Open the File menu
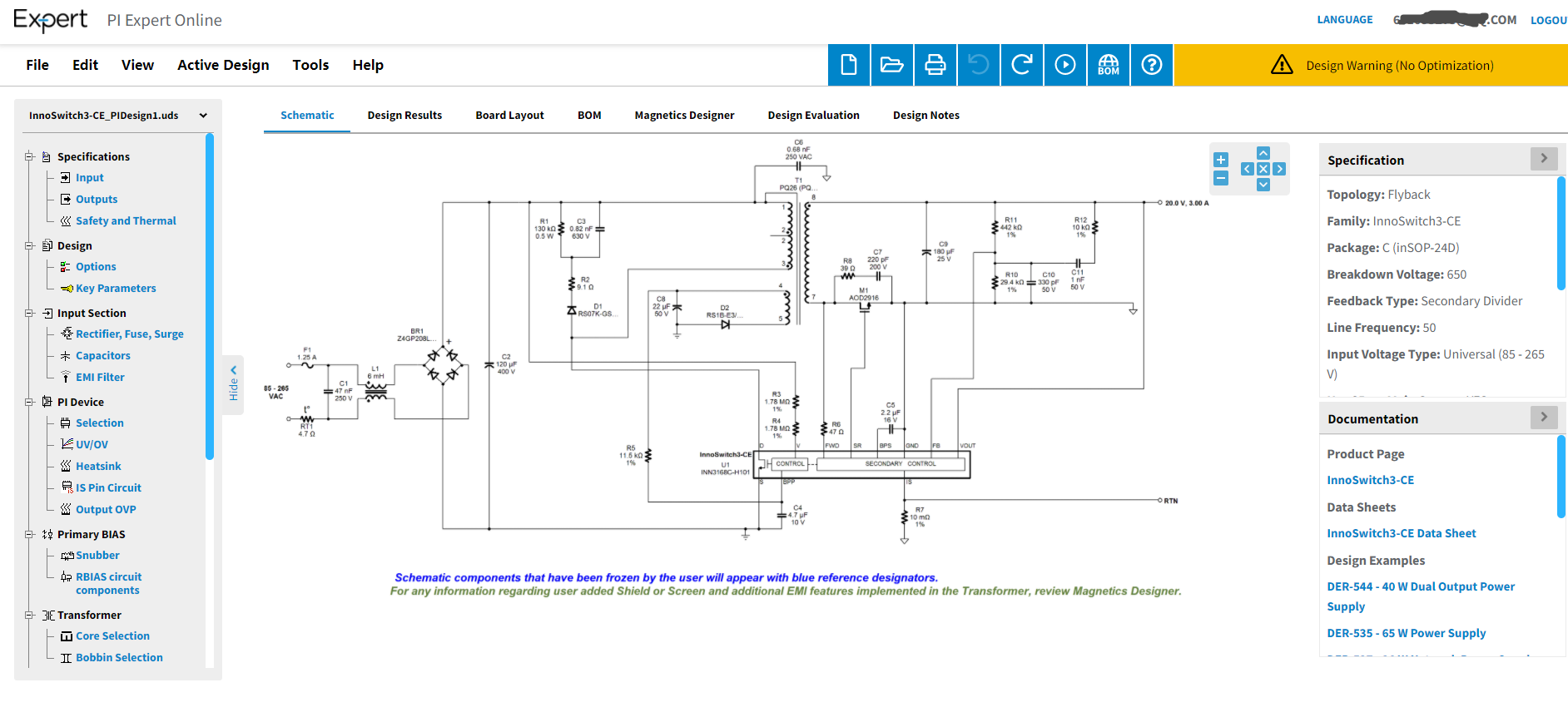The image size is (1568, 722). click(37, 65)
